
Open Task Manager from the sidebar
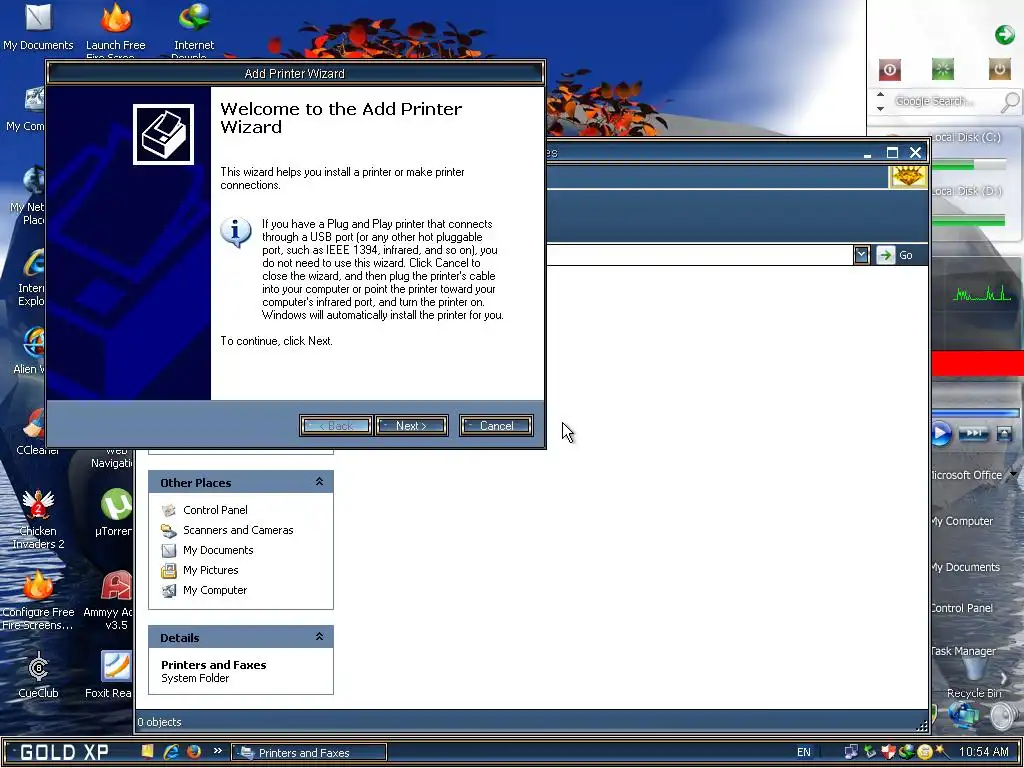click(963, 651)
